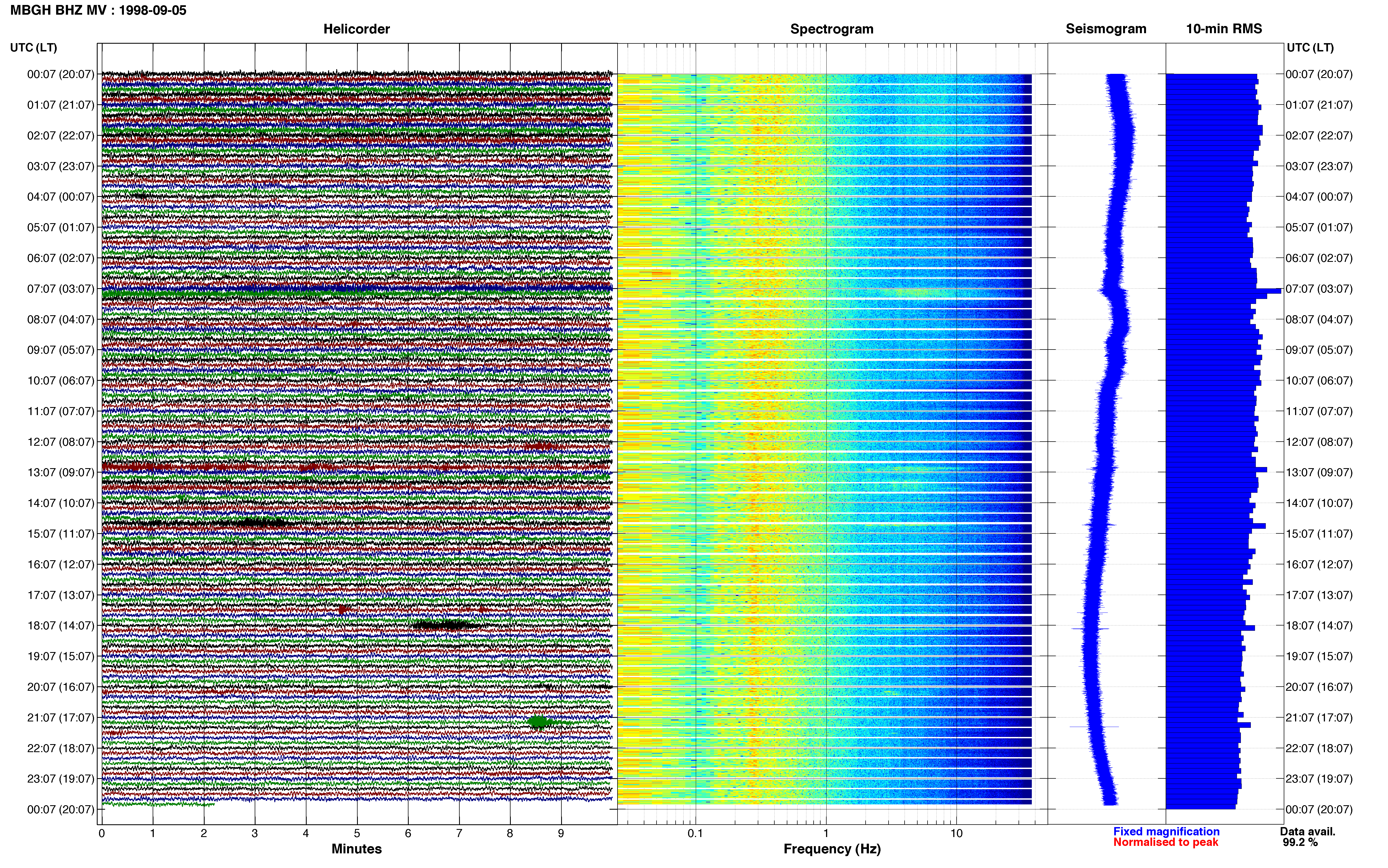Select the right time label '23:07 (19:07)'

(1319, 779)
